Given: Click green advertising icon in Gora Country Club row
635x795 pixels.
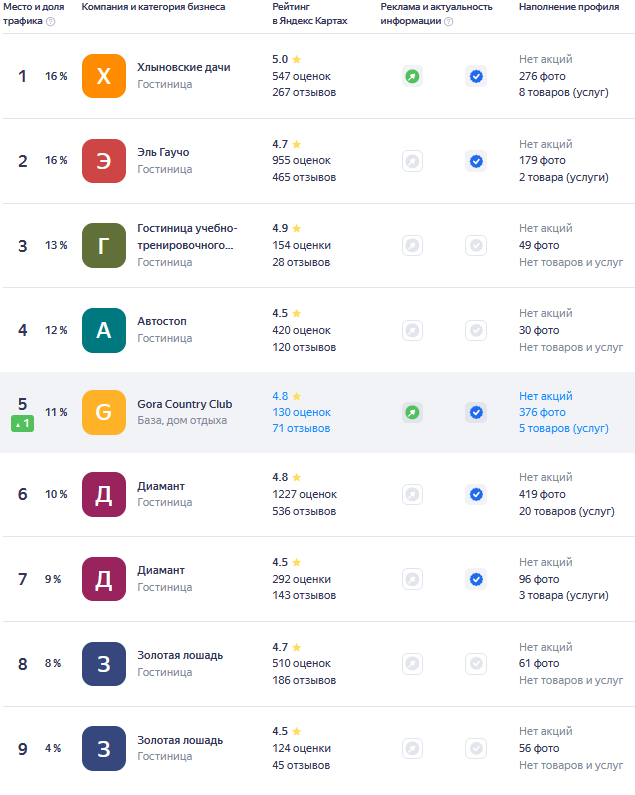Looking at the screenshot, I should point(412,412).
